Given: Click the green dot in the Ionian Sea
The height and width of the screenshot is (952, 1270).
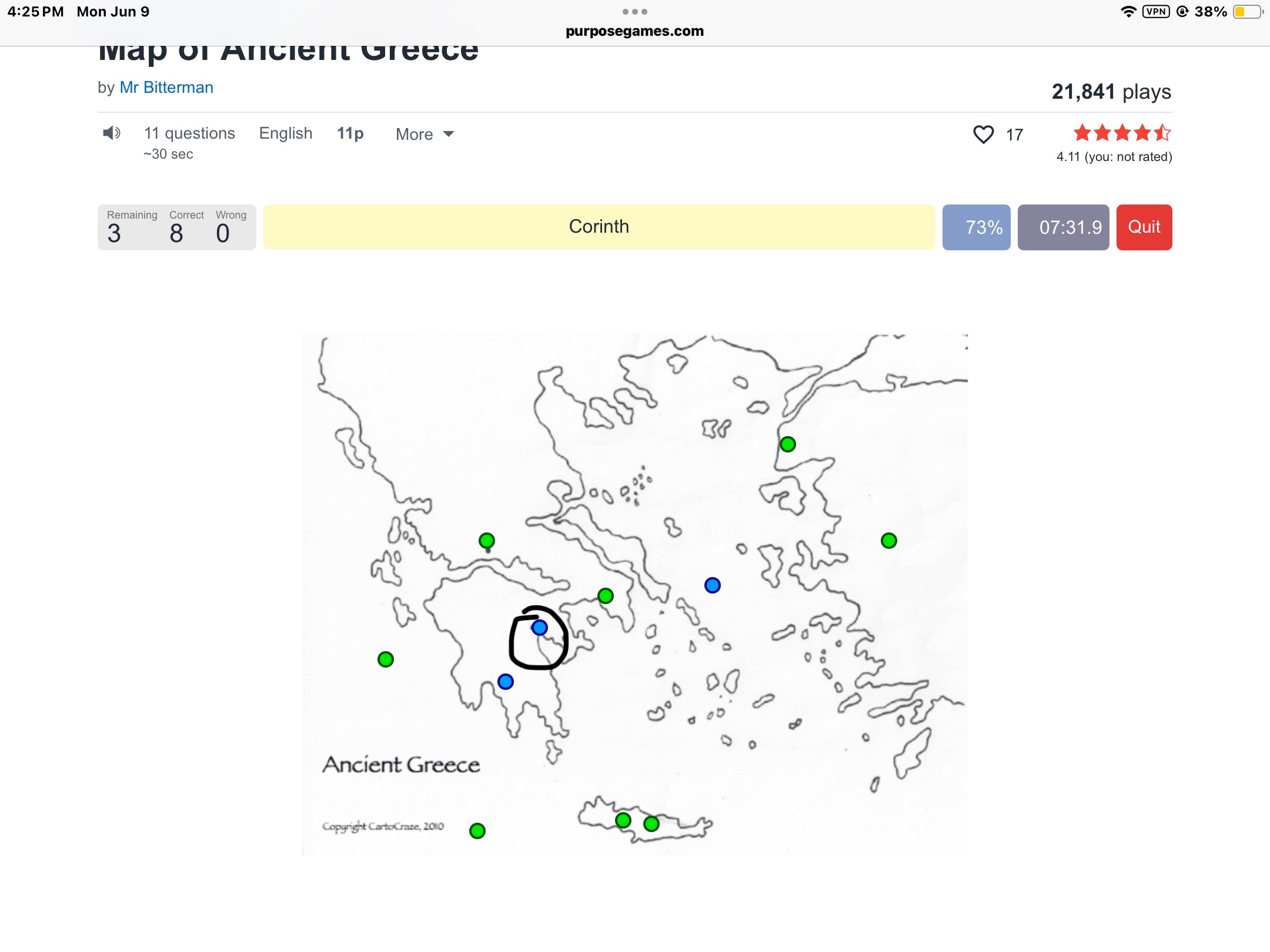Looking at the screenshot, I should (x=386, y=659).
